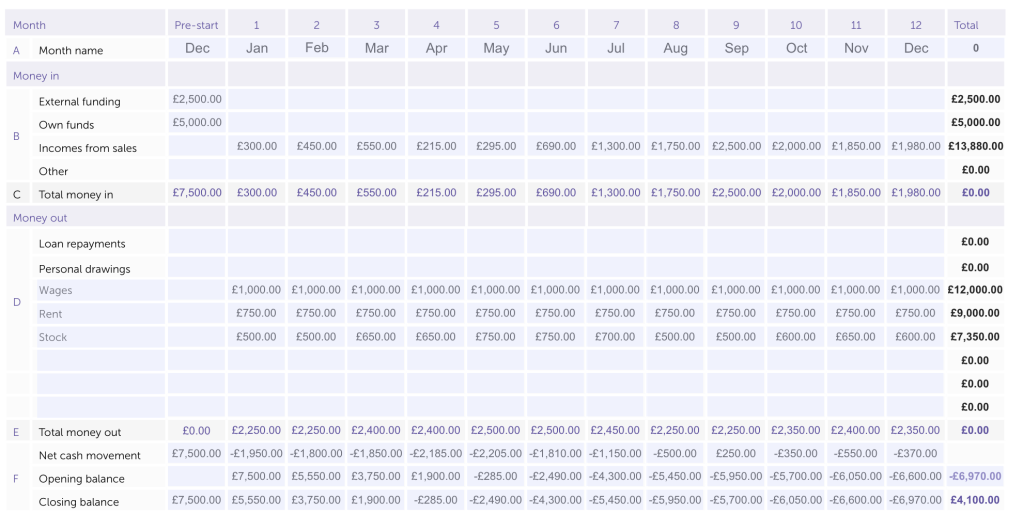Screen dimensions: 1023x530
Task: Click the September sales £2,500.00 cell
Action: (736, 146)
